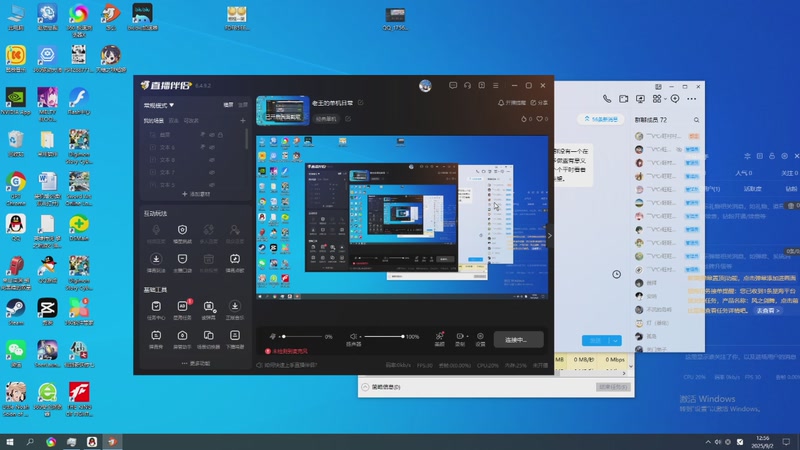Select the 我的场景 scene tab
Image resolution: width=800 pixels, height=450 pixels.
pyautogui.click(x=154, y=121)
